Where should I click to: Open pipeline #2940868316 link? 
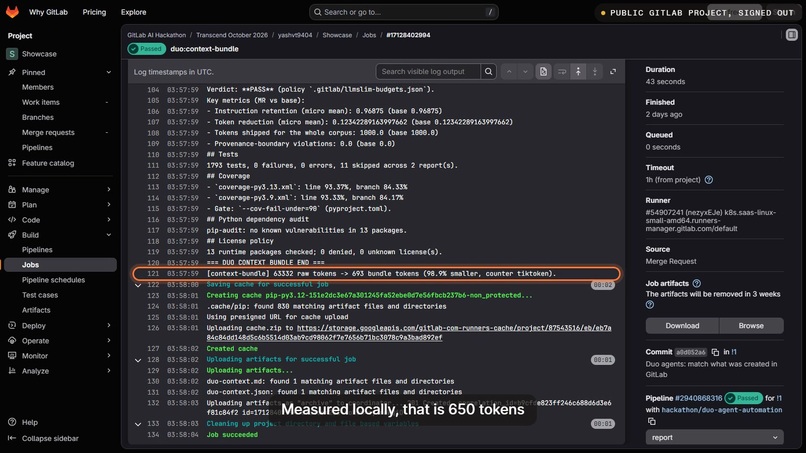[698, 398]
